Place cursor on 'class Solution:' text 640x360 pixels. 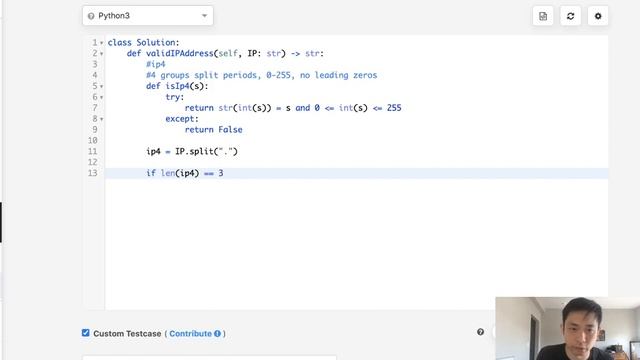143,42
